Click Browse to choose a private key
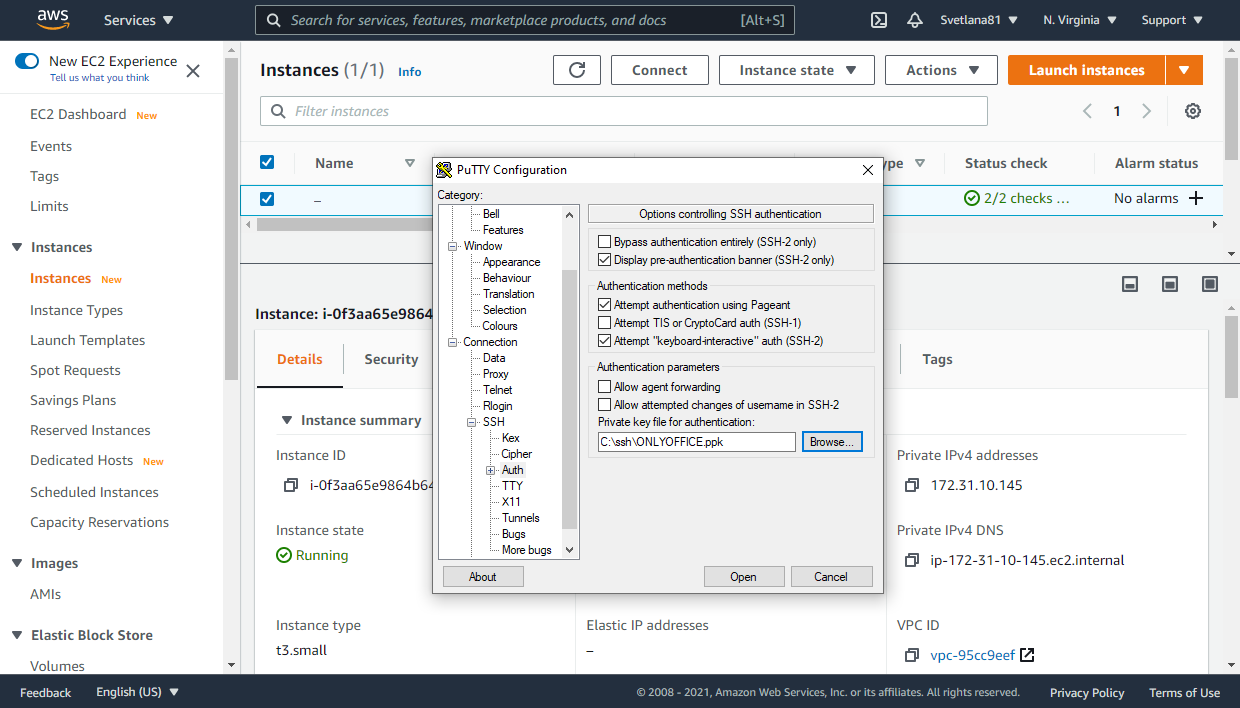Viewport: 1240px width, 708px height. coord(831,442)
